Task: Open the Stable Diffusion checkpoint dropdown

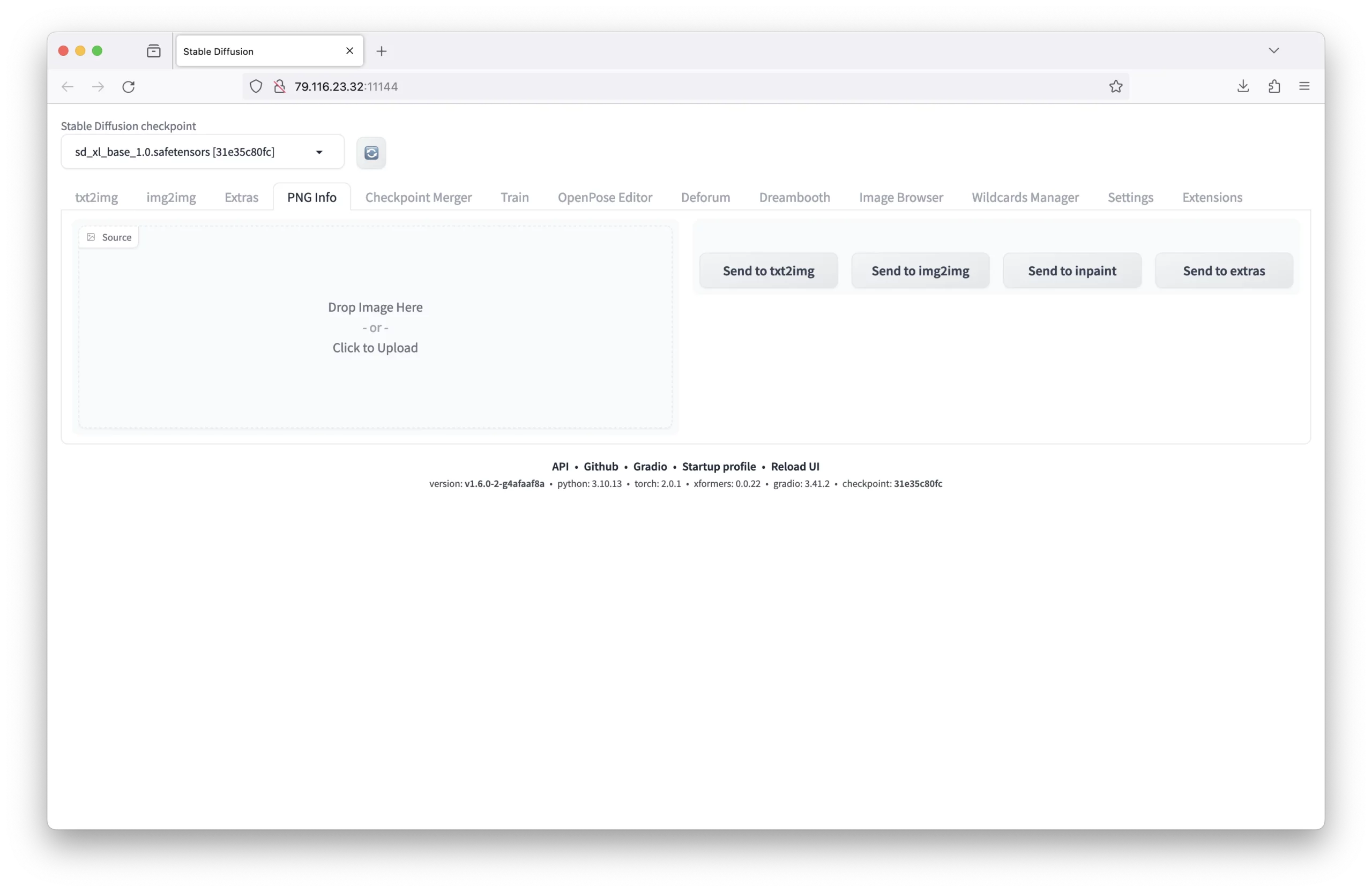Action: tap(203, 152)
